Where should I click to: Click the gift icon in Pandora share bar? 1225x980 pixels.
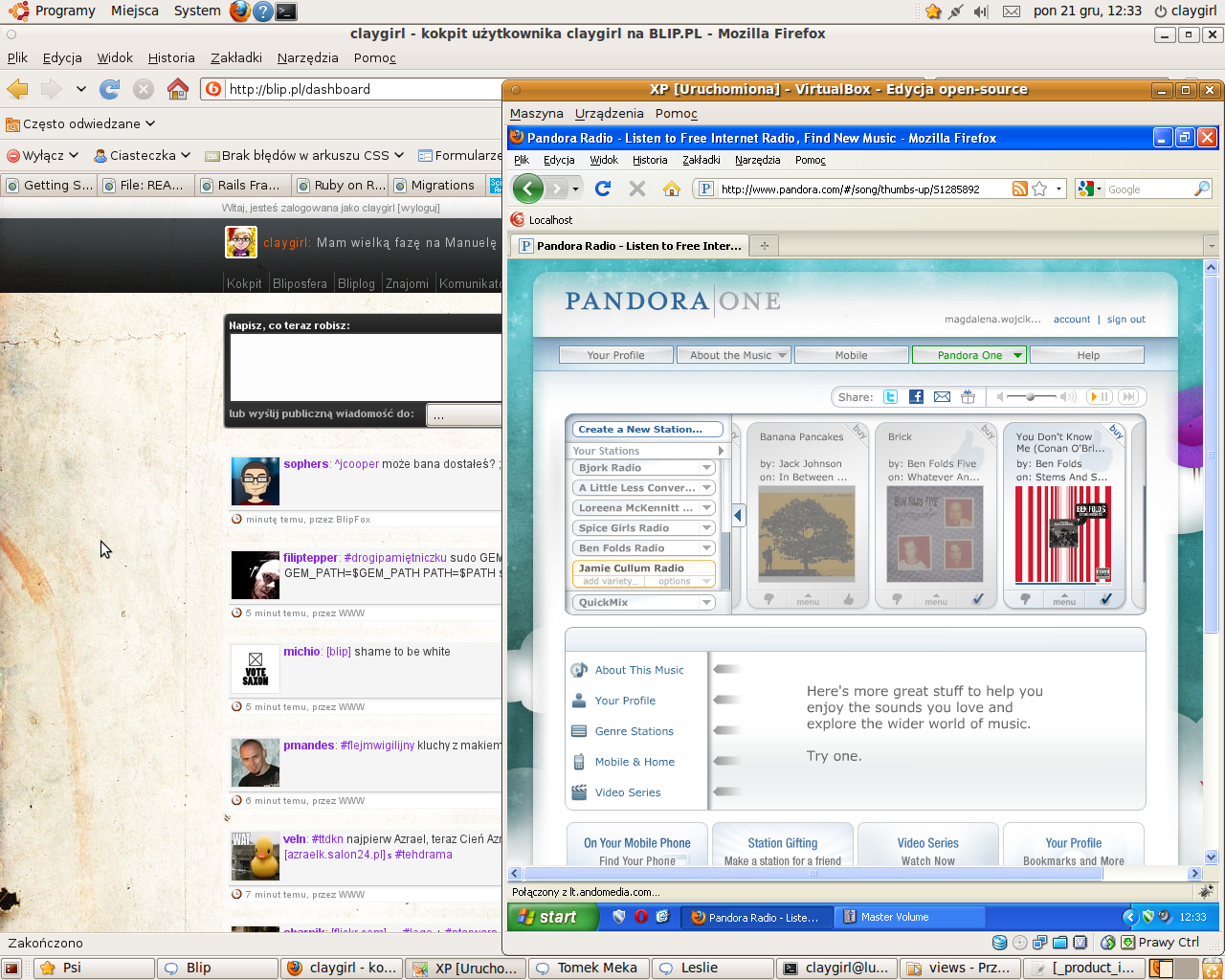pyautogui.click(x=968, y=397)
